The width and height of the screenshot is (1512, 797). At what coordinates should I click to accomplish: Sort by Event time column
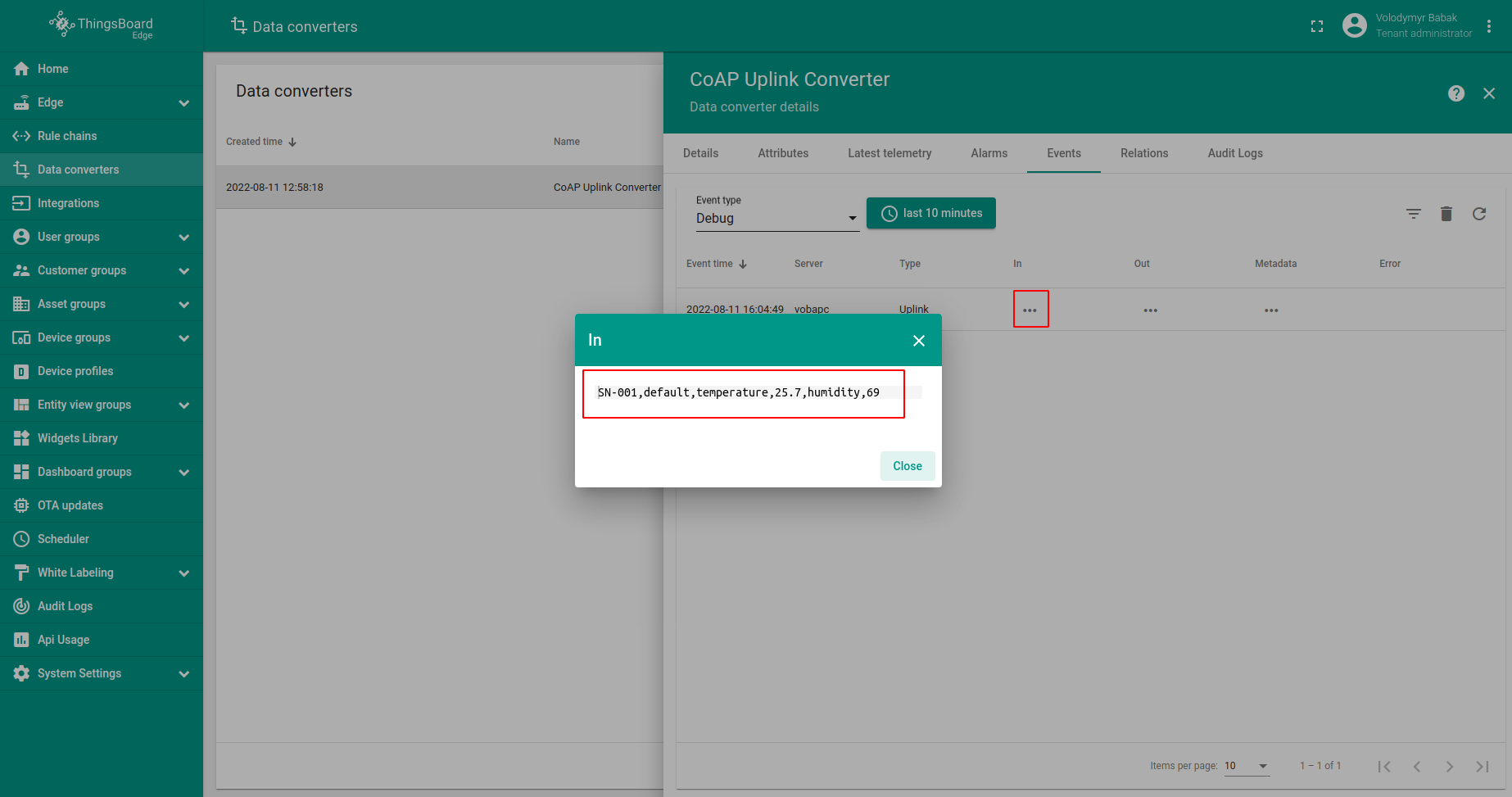(717, 264)
